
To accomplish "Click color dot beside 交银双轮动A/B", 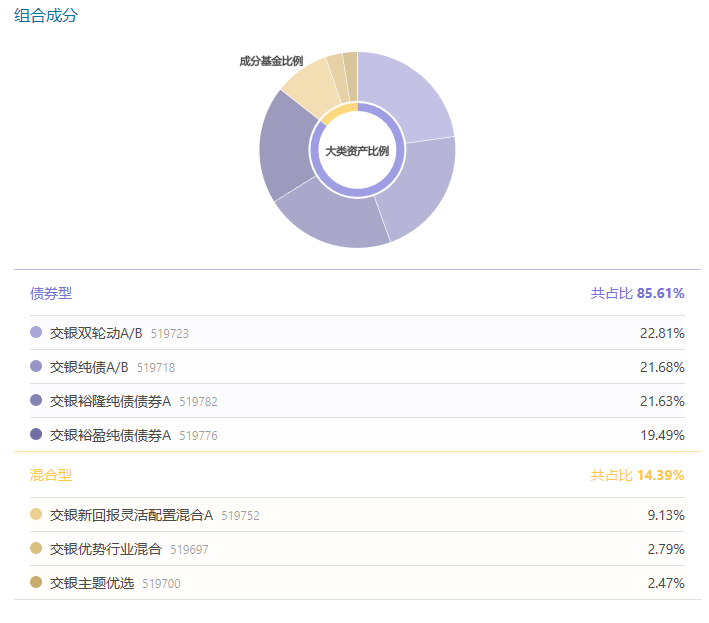I will click(36, 332).
